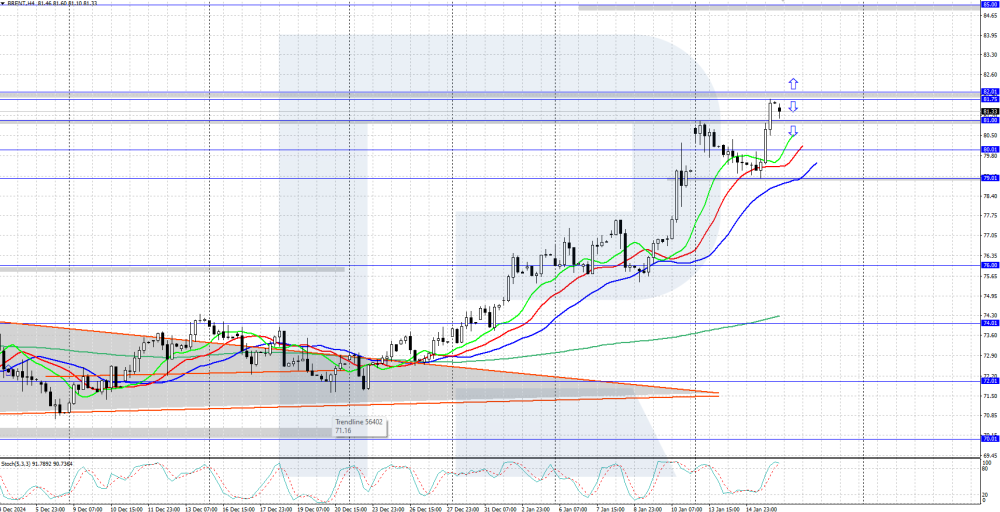
Task: Select the 70.01 level price tag
Action: (989, 438)
